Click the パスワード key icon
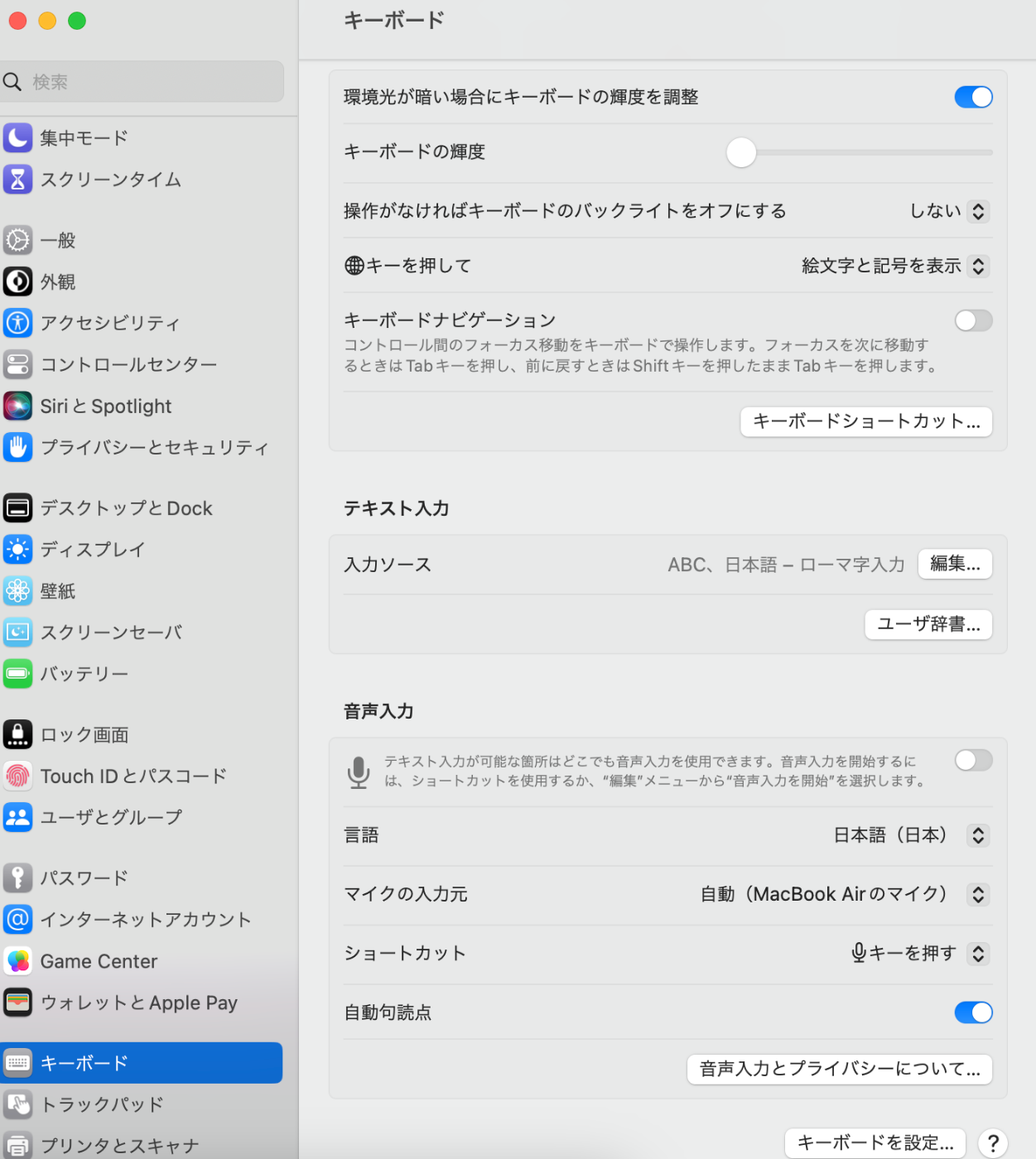1036x1159 pixels. click(17, 878)
